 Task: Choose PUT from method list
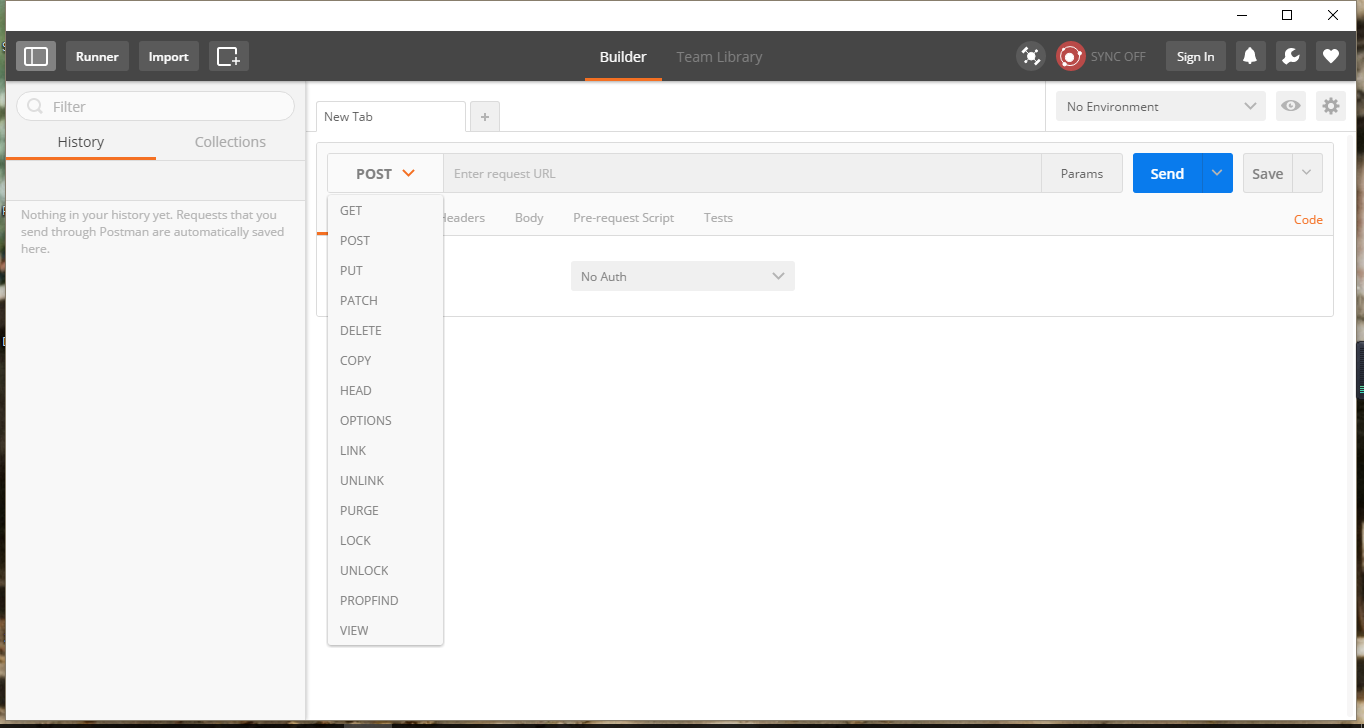tap(385, 271)
